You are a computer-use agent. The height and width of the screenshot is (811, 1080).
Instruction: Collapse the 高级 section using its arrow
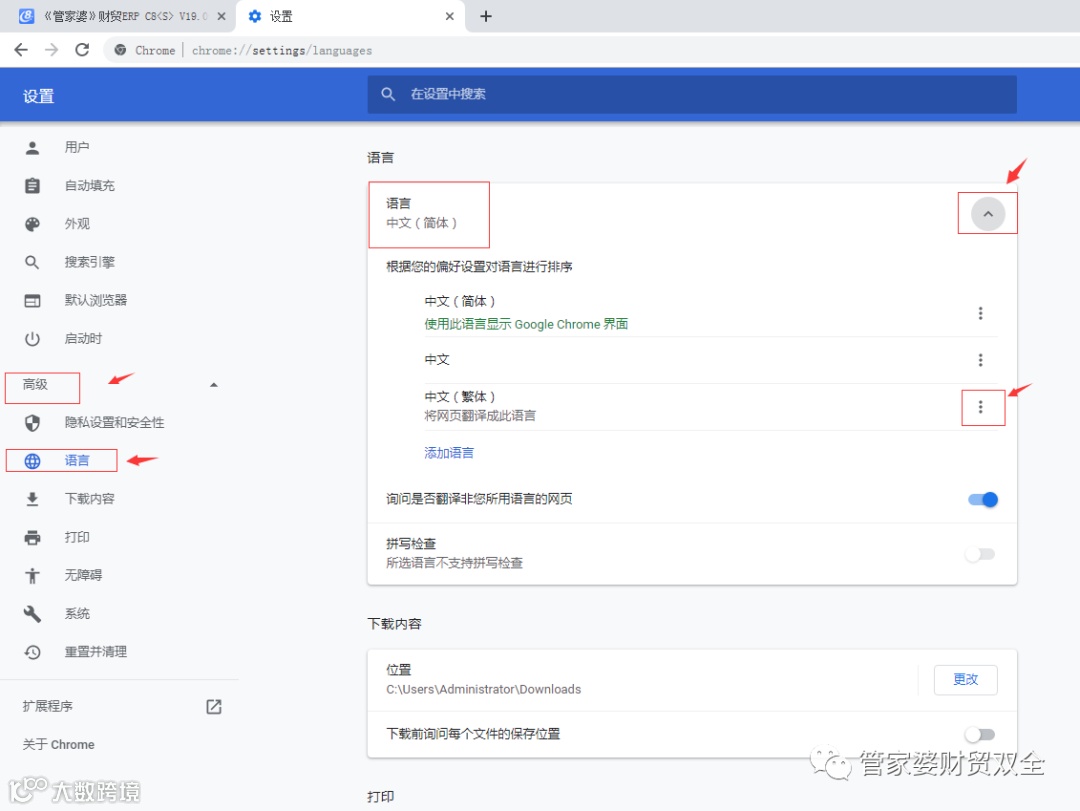(x=214, y=384)
